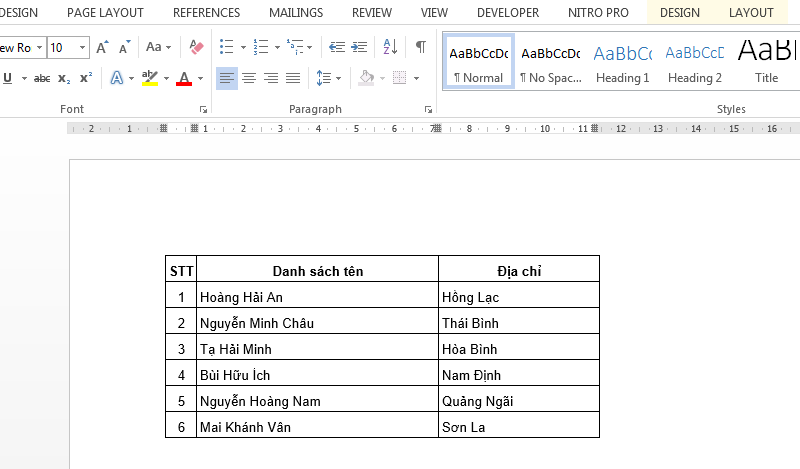Apply red font color
Image resolution: width=800 pixels, height=469 pixels.
tap(184, 78)
